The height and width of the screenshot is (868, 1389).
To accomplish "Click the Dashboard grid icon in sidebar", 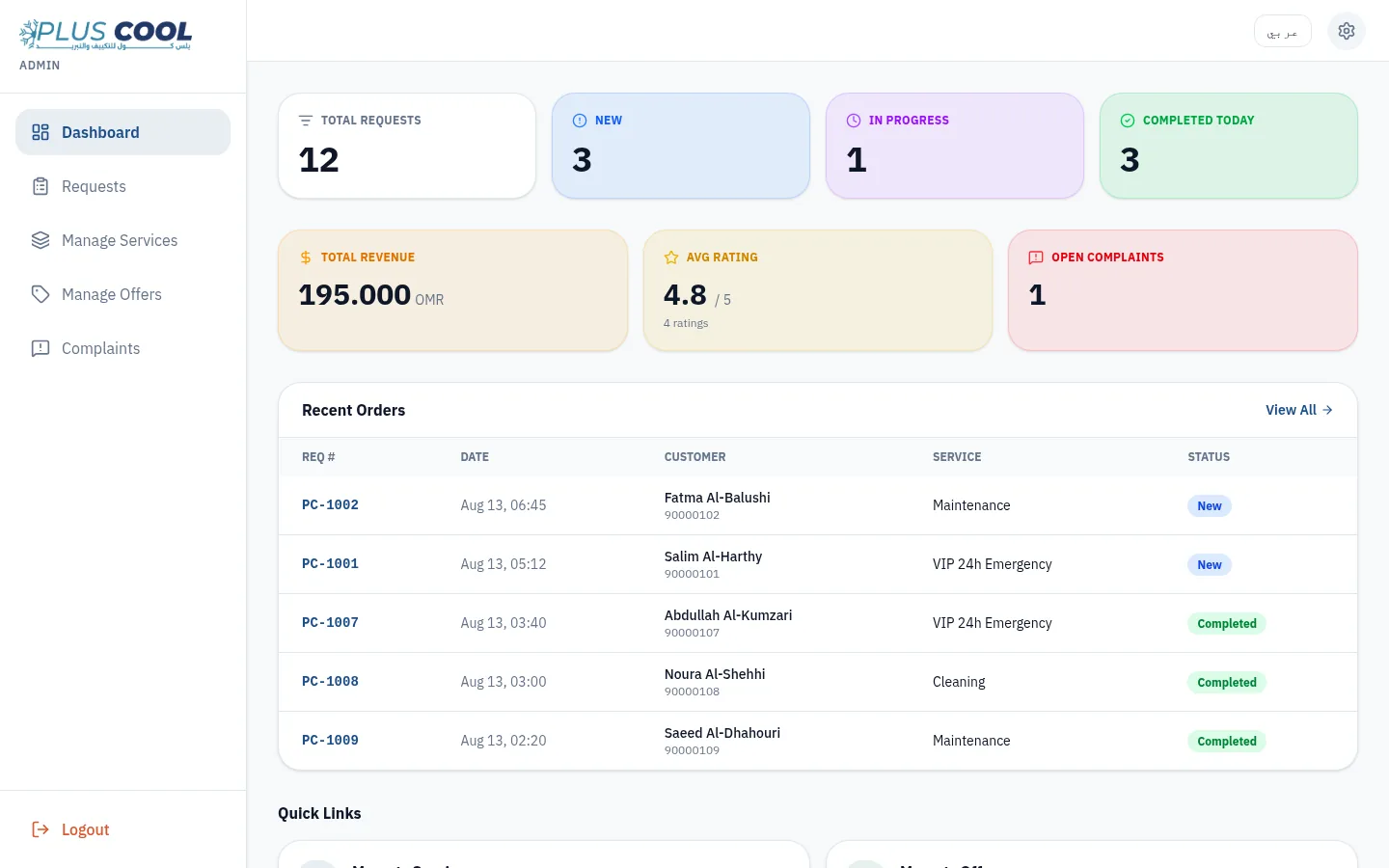I will [41, 132].
